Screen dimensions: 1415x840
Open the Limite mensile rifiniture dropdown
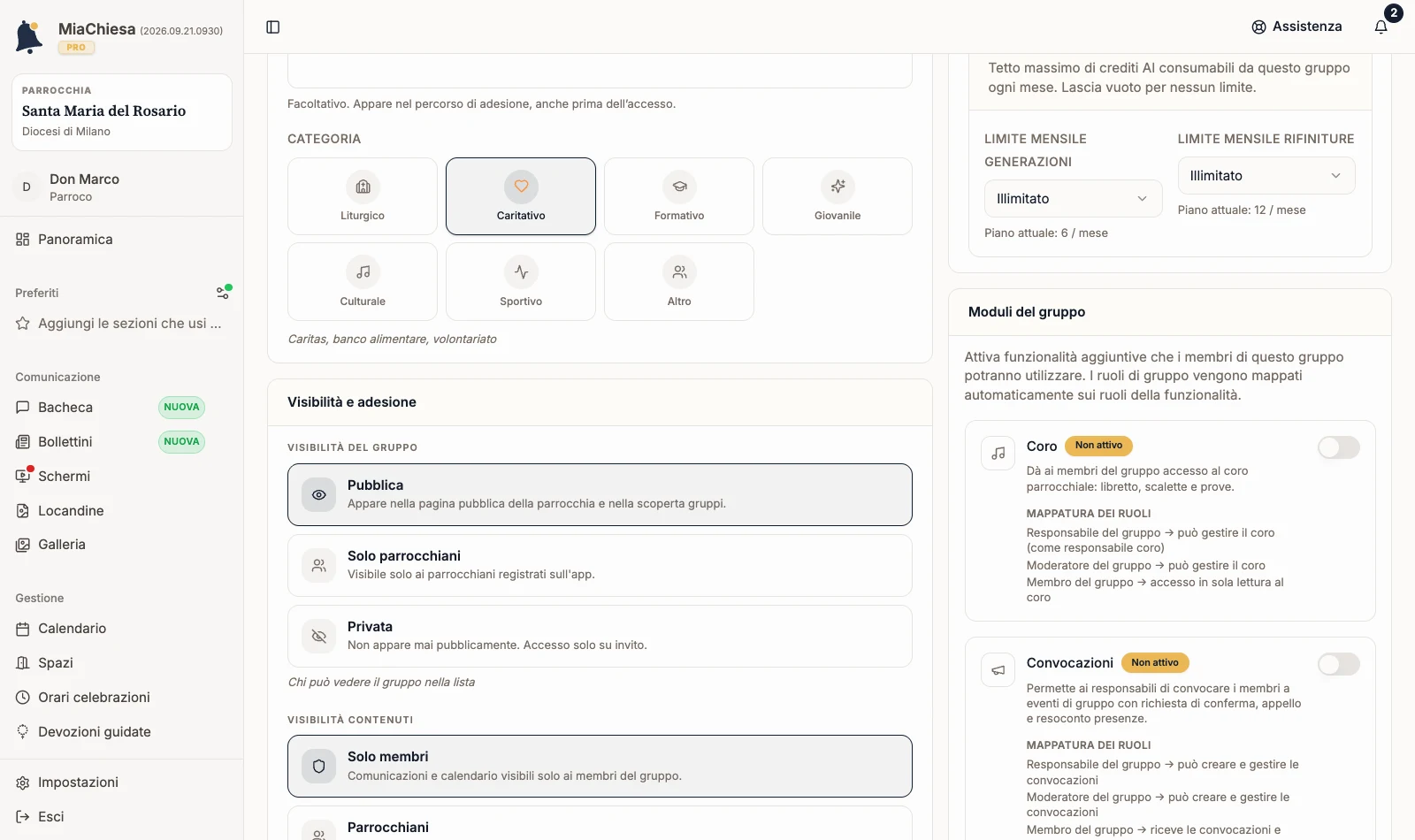point(1266,176)
